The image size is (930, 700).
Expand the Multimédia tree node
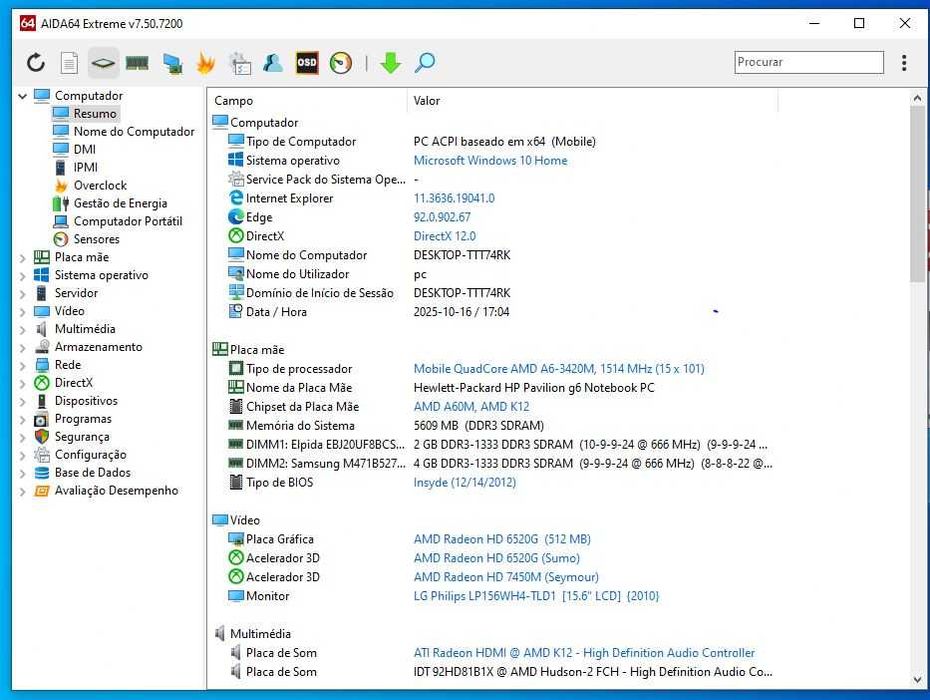click(23, 329)
